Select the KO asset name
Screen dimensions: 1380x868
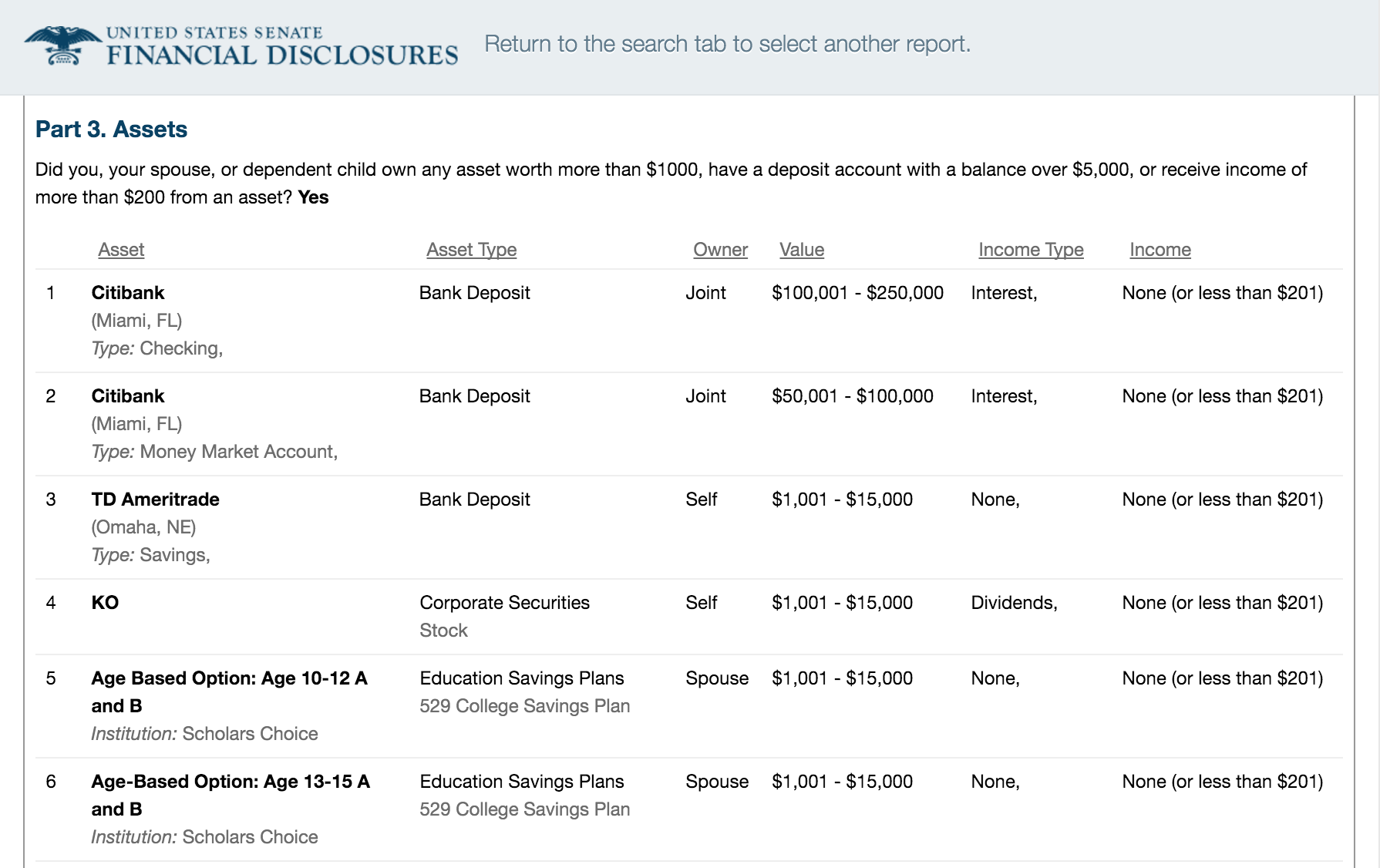105,603
